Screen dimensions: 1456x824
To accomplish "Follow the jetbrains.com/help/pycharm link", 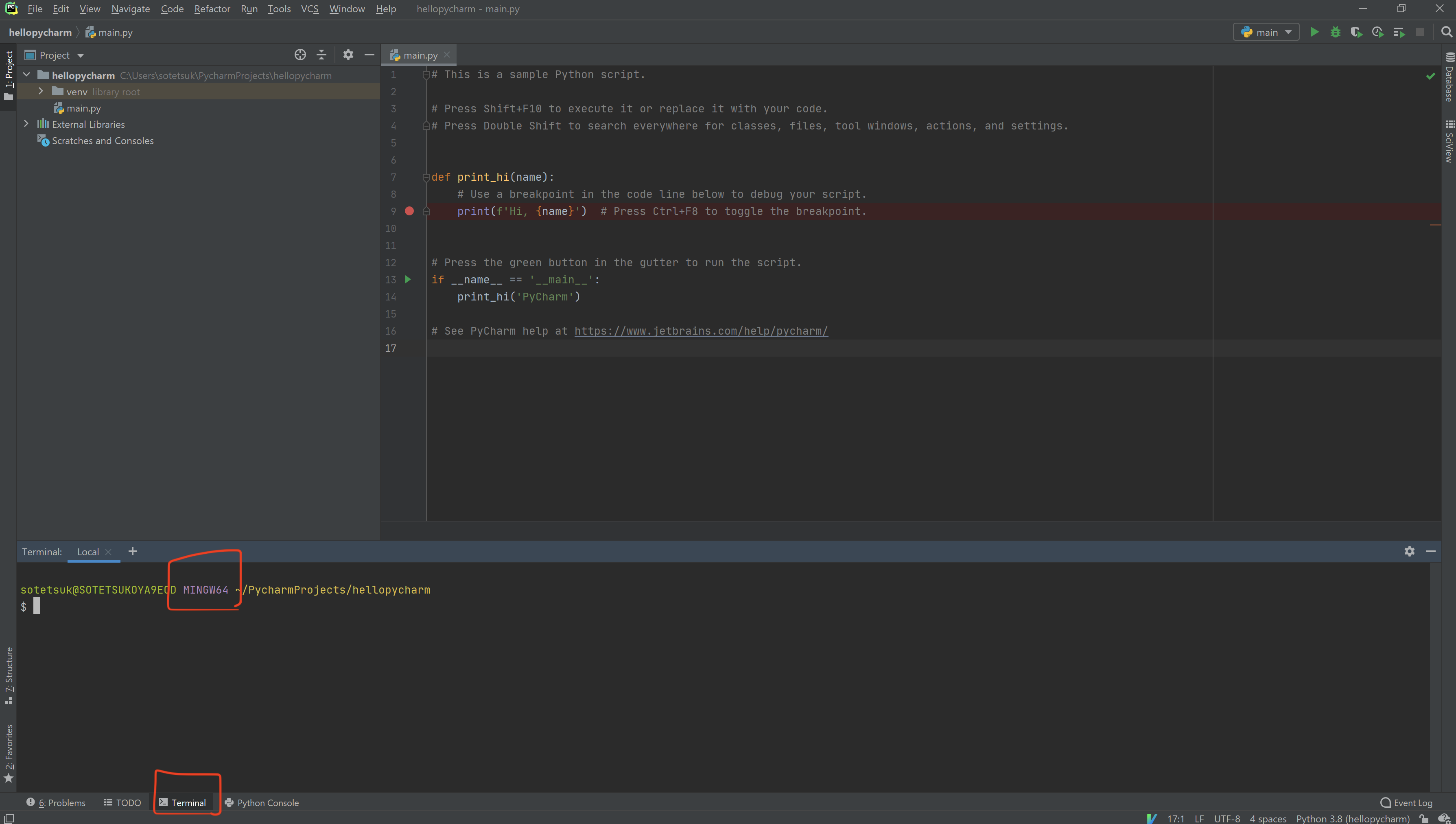I will (702, 331).
